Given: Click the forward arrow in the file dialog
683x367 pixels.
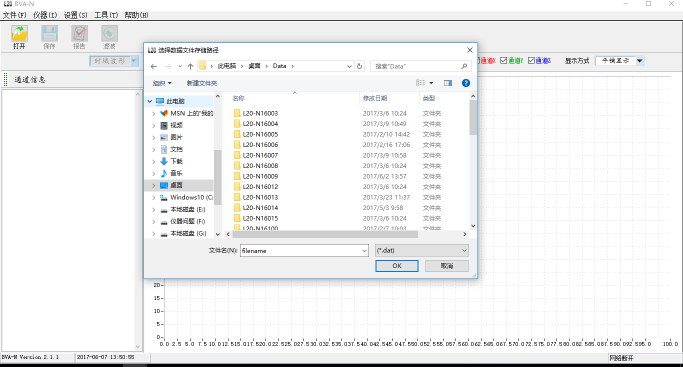Looking at the screenshot, I should click(168, 66).
